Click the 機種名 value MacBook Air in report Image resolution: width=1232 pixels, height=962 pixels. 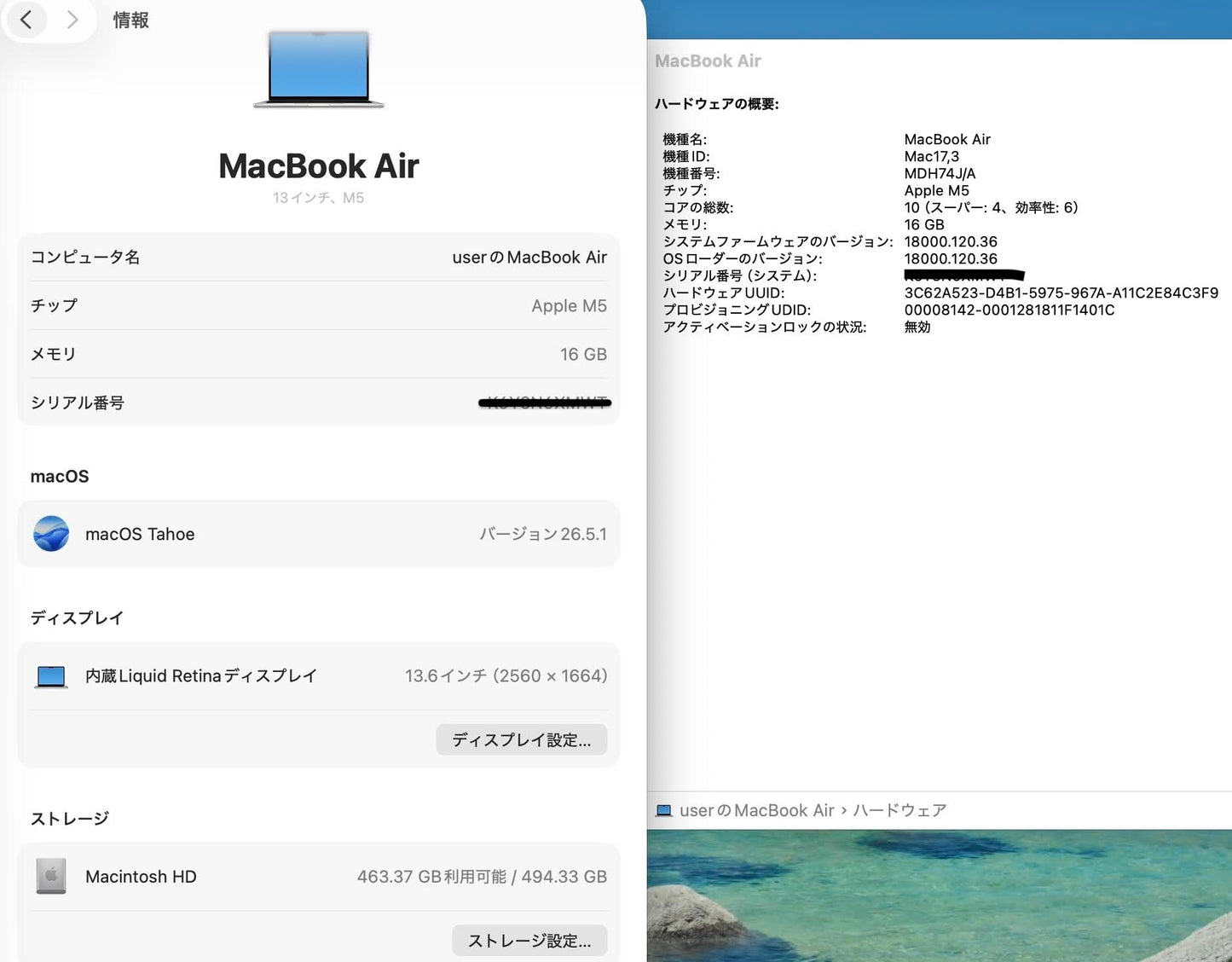(x=947, y=140)
